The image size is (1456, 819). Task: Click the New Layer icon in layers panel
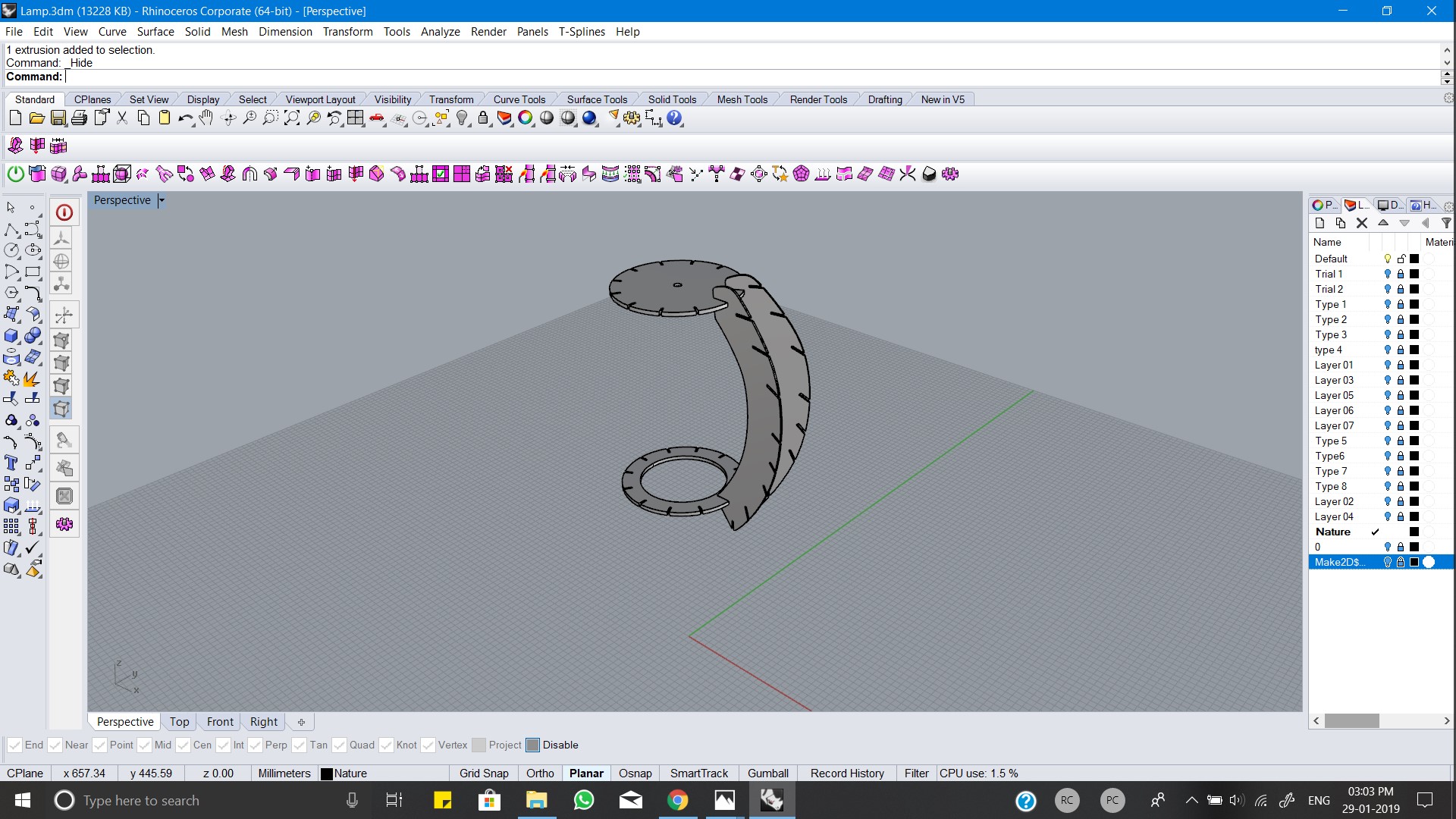point(1319,223)
